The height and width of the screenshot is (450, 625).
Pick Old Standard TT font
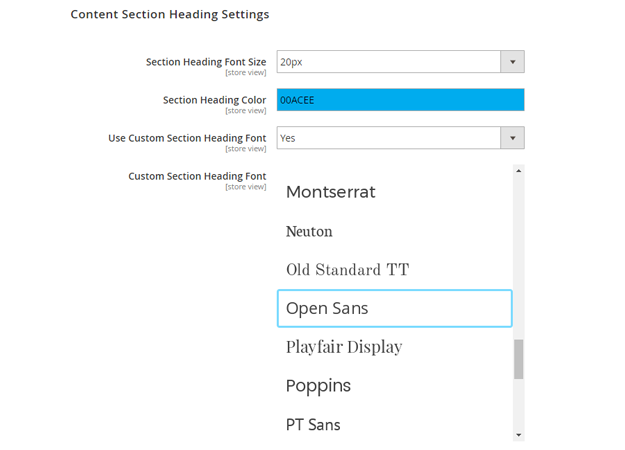click(347, 270)
